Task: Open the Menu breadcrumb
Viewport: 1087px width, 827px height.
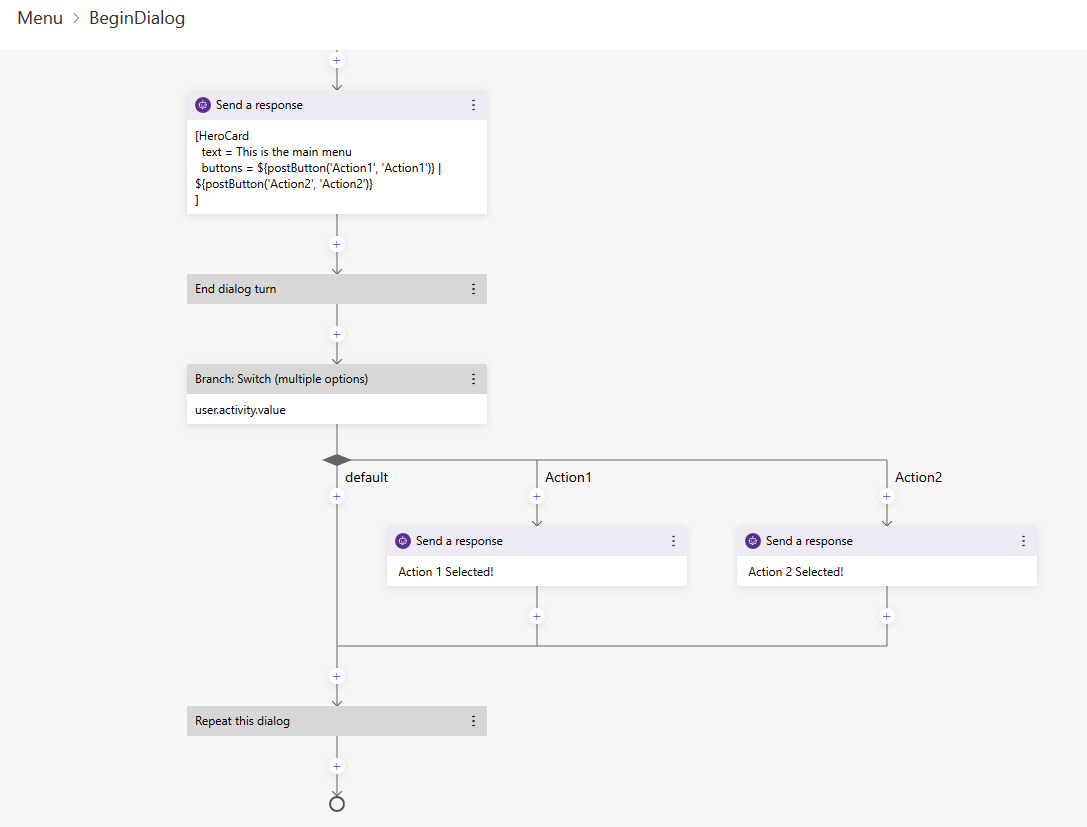Action: (x=39, y=18)
